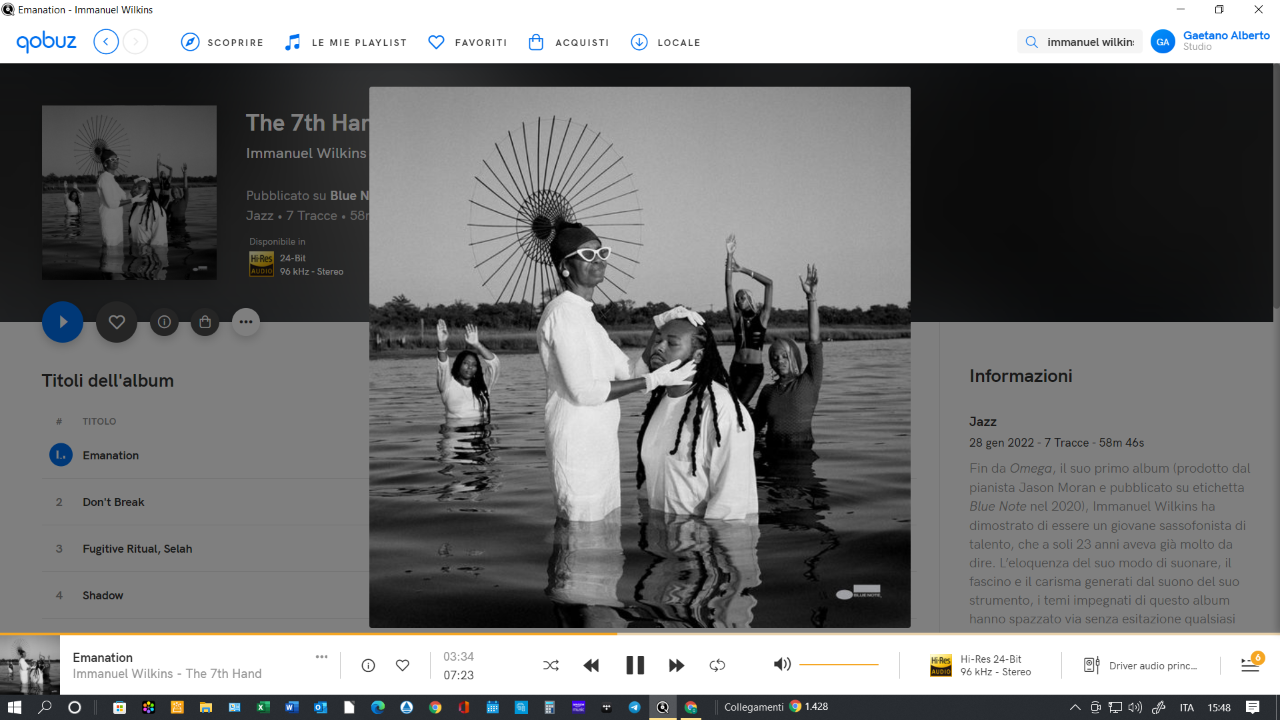Select the track Shadow

point(103,595)
